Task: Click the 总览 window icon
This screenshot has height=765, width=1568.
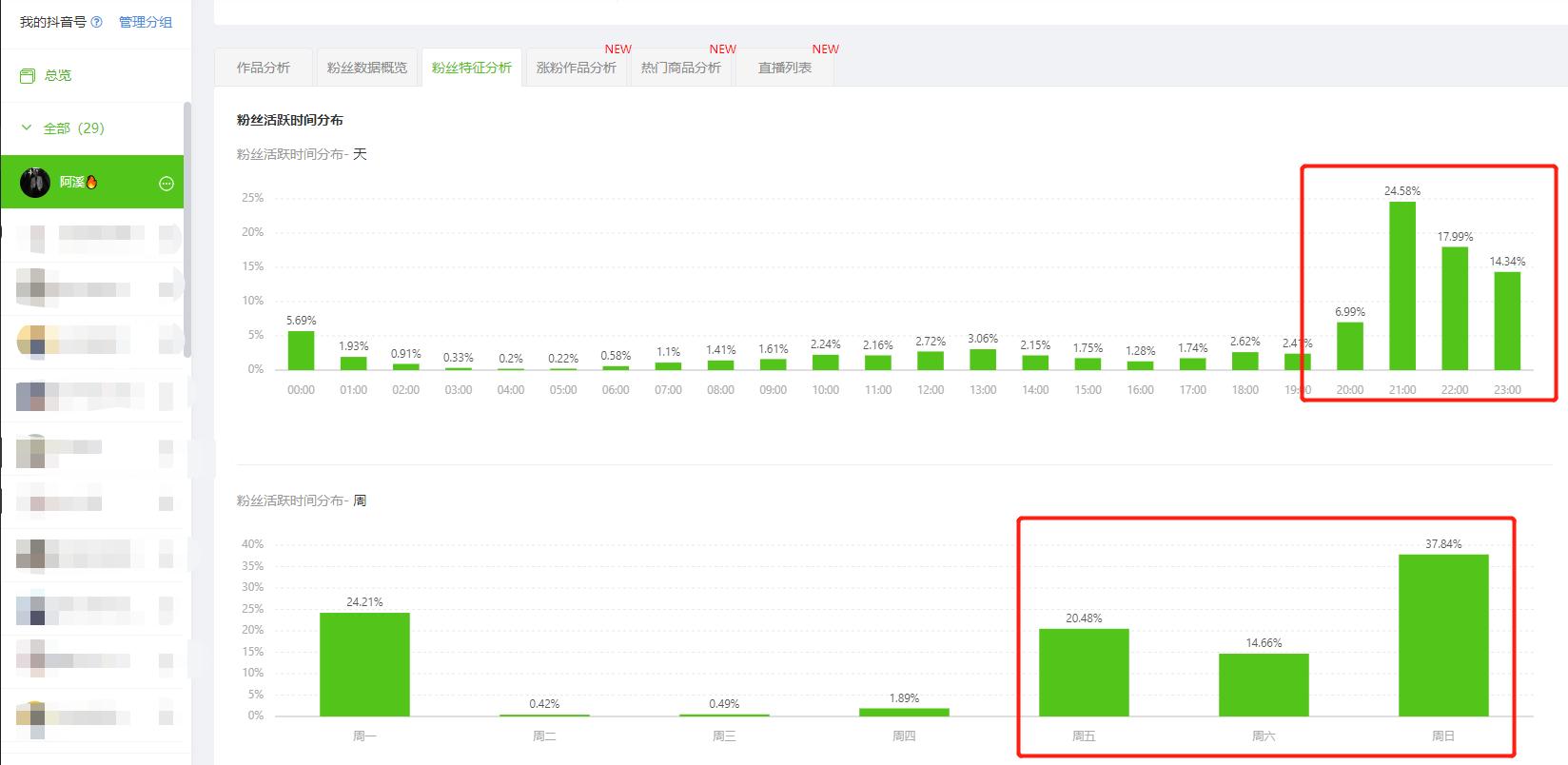Action: click(x=28, y=75)
